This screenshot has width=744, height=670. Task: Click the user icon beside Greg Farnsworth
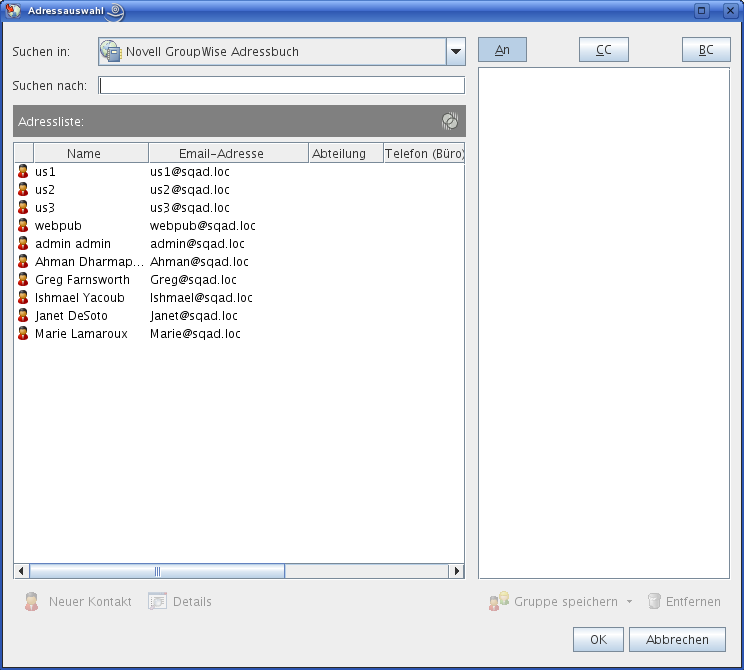[23, 279]
